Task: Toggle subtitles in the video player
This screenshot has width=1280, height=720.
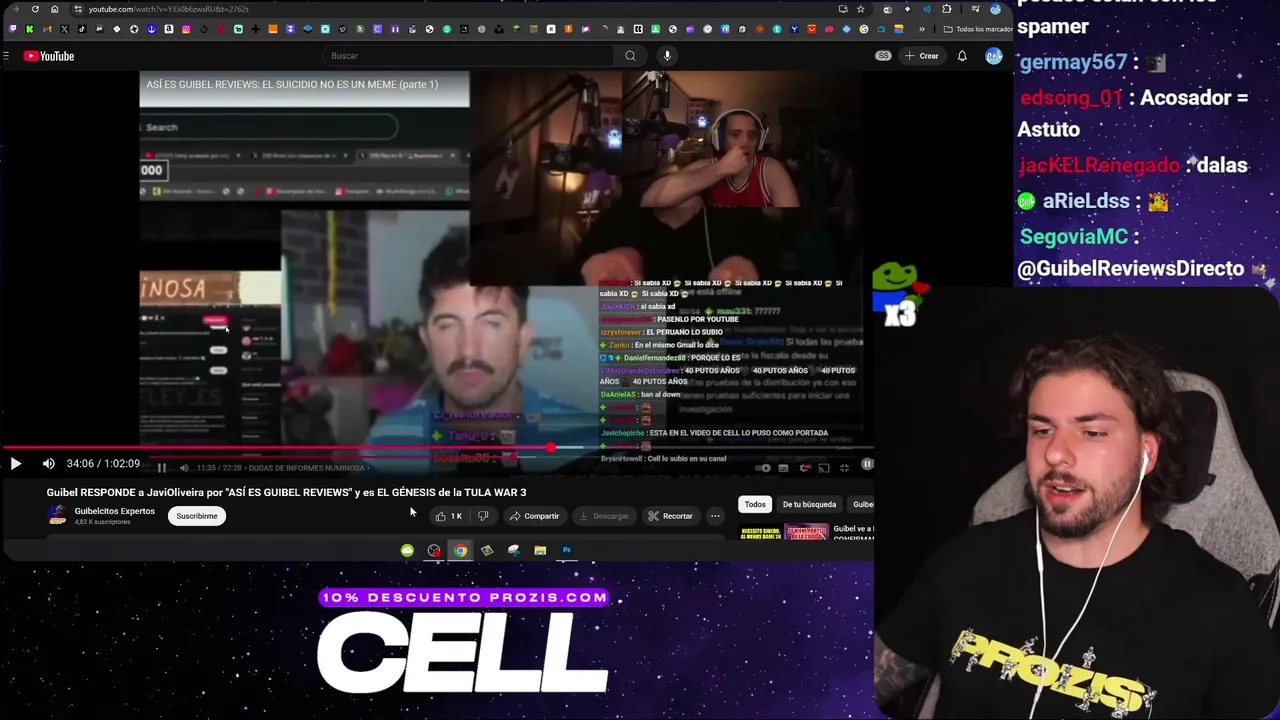Action: [x=783, y=468]
